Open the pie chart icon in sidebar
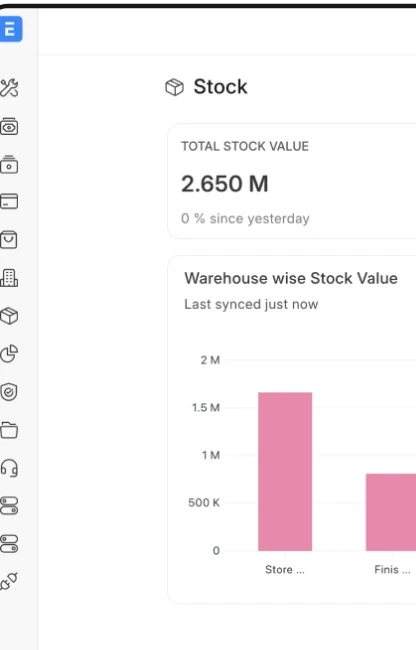Screen dimensions: 416x650 click(9, 354)
